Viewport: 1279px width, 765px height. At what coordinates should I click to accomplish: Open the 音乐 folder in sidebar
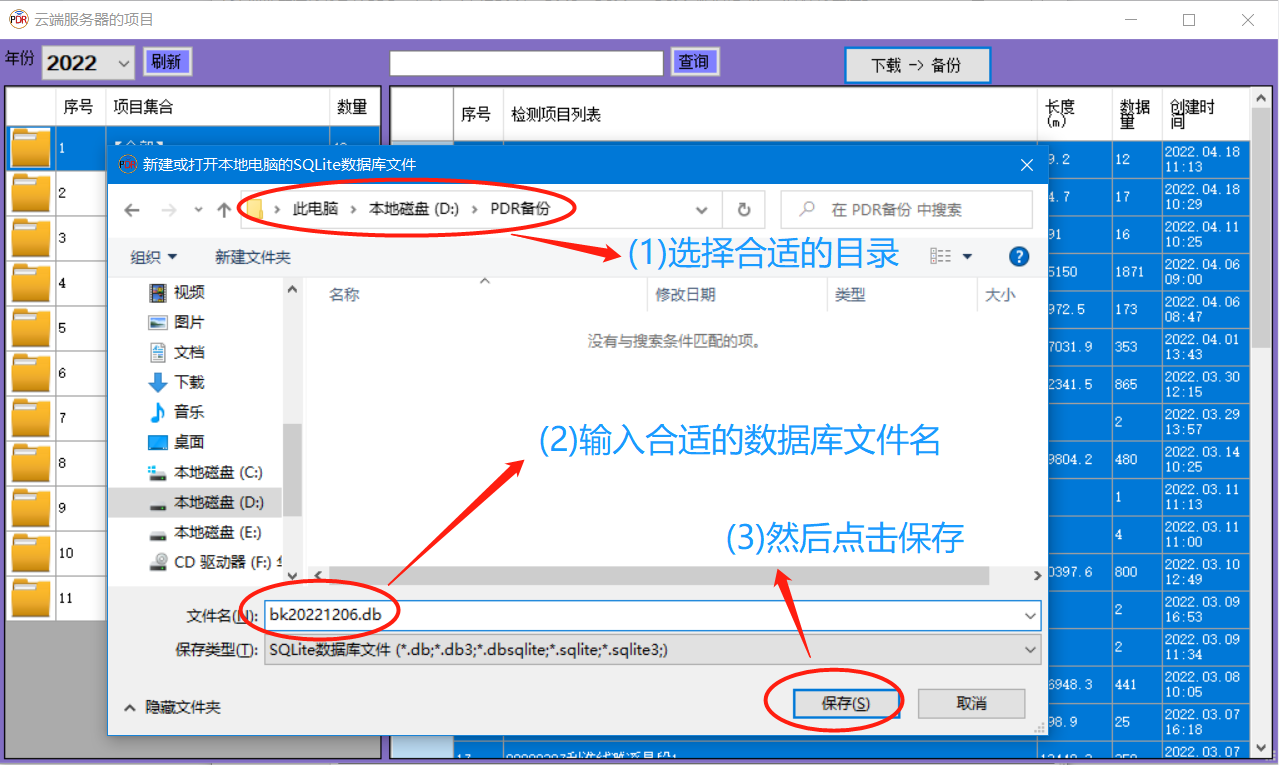point(188,412)
